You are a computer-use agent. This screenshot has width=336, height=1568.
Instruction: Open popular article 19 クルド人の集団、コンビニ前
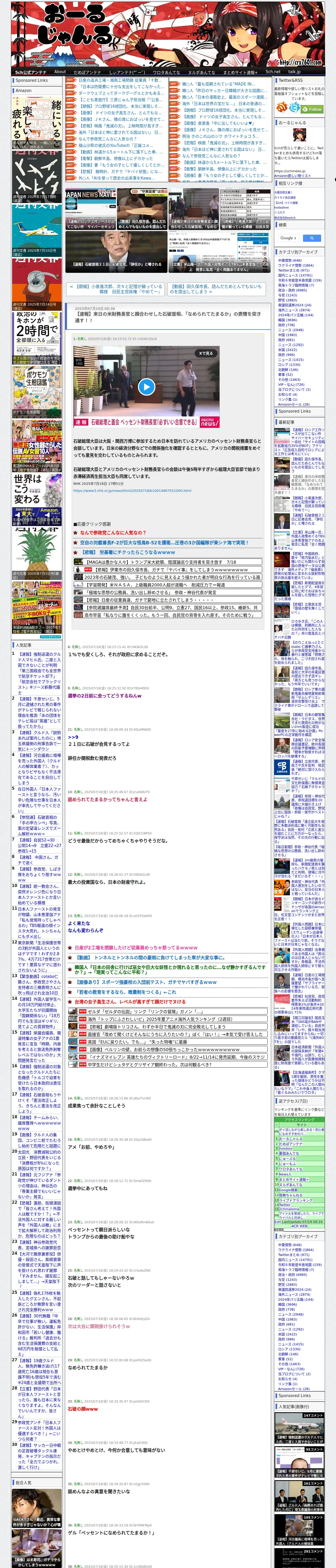(x=39, y=1141)
